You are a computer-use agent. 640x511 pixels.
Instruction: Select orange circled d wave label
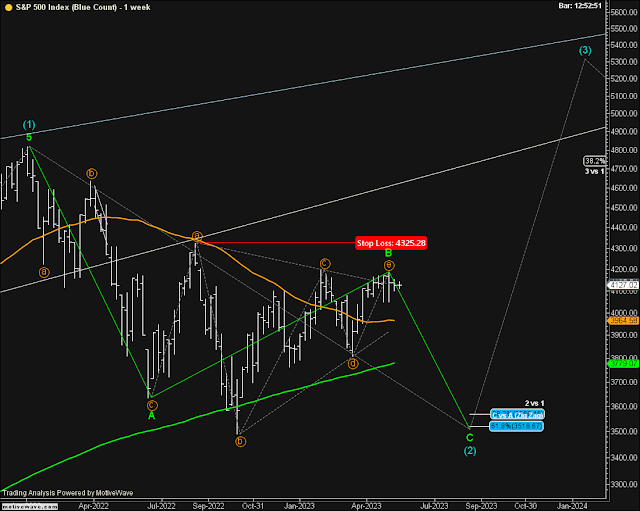pyautogui.click(x=353, y=363)
